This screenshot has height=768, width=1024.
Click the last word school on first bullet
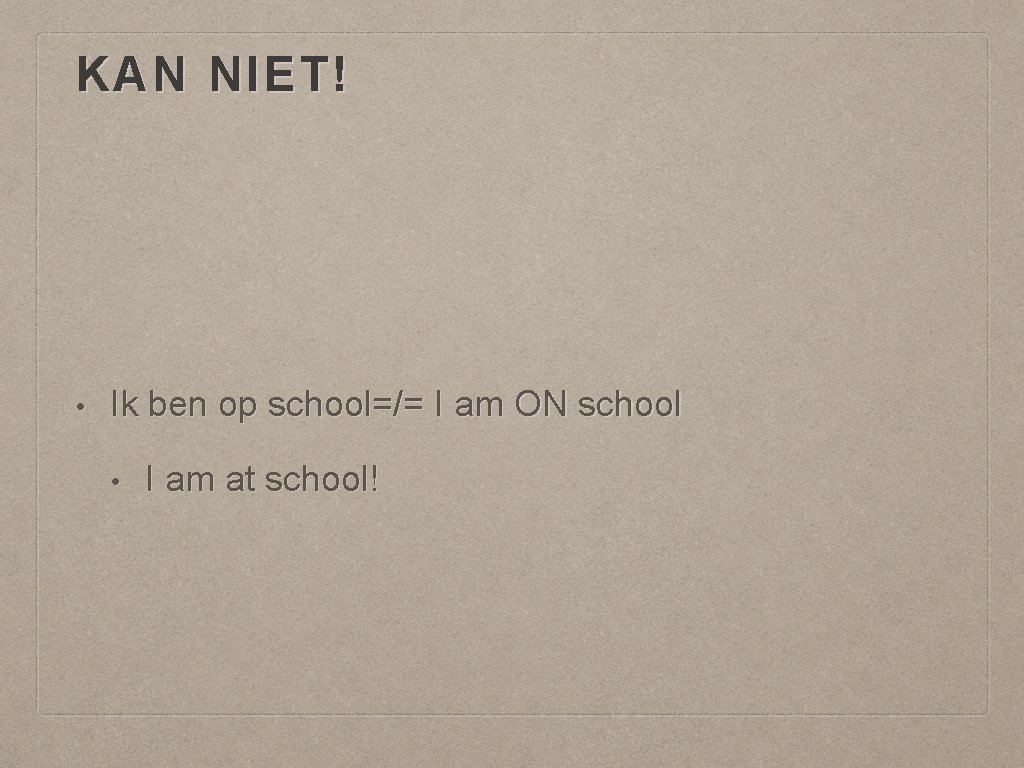[630, 404]
